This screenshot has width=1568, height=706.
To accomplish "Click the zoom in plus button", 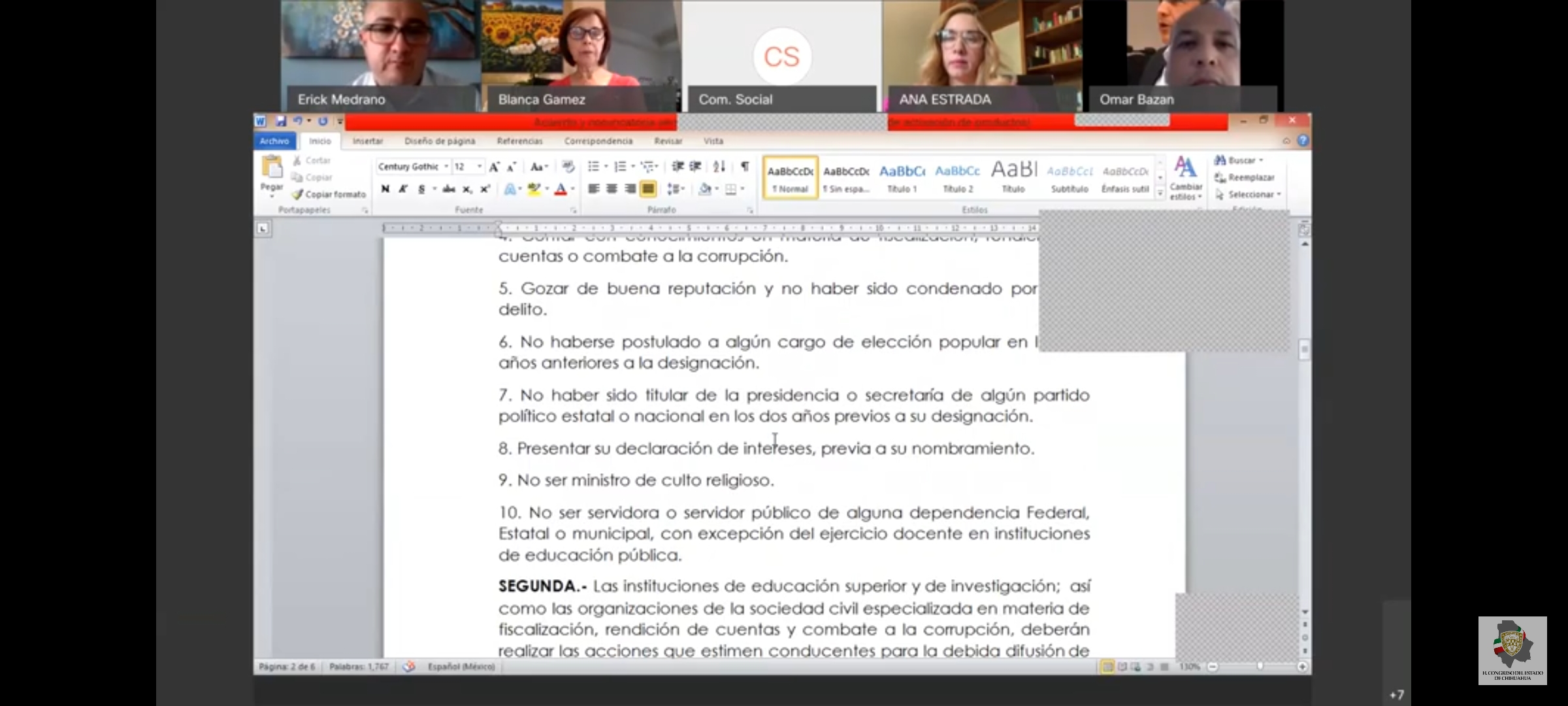I will click(x=1302, y=667).
